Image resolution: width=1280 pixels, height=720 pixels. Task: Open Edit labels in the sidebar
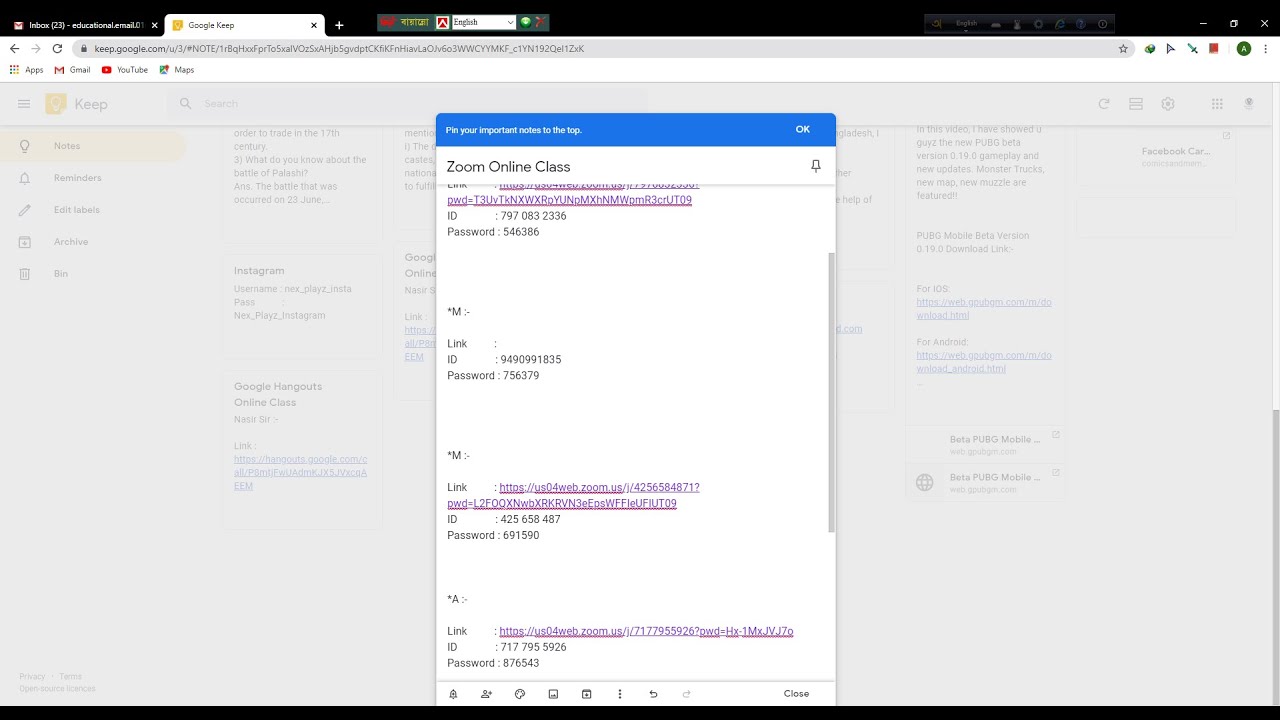92,210
